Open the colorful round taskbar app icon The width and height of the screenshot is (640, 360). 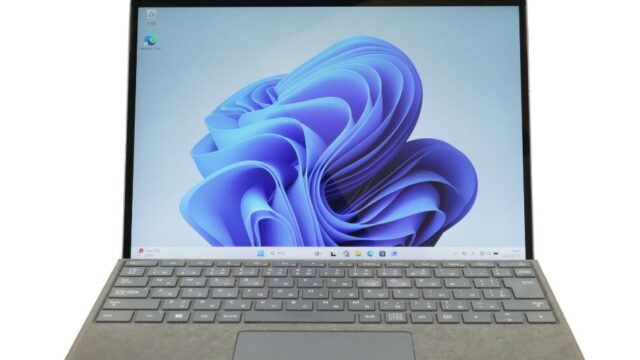point(346,253)
